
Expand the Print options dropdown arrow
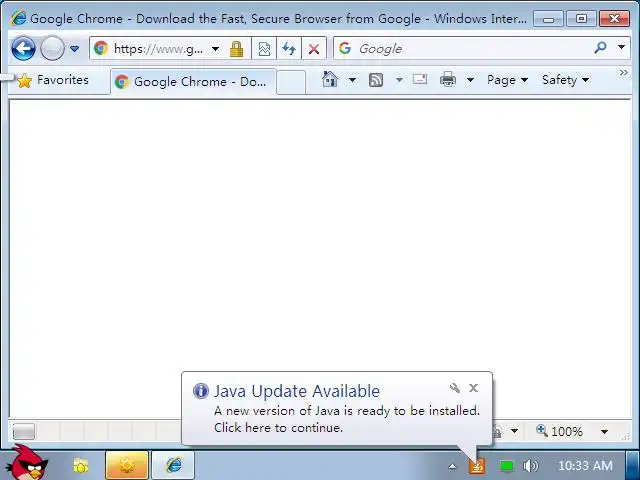tap(470, 80)
